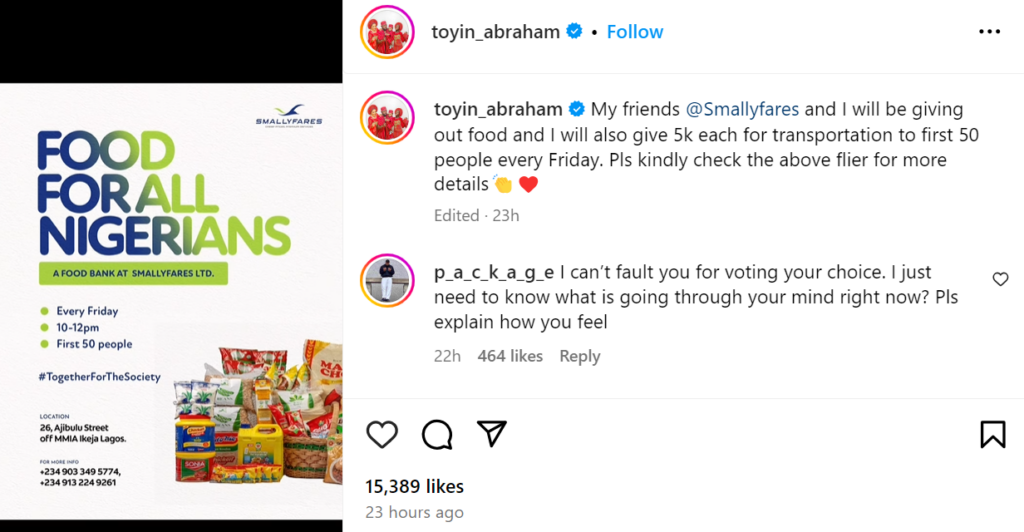Click the Food For All Nigerians flier
This screenshot has width=1024, height=532.
pyautogui.click(x=171, y=300)
